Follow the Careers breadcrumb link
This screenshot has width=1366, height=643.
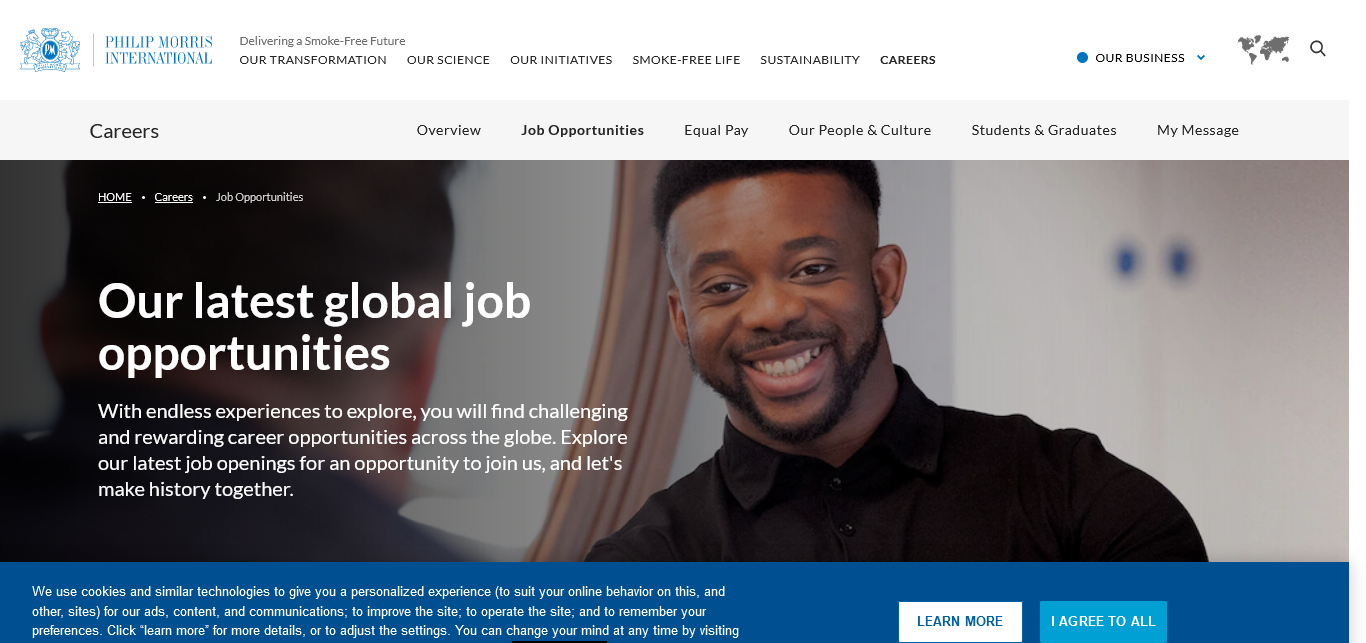tap(174, 197)
